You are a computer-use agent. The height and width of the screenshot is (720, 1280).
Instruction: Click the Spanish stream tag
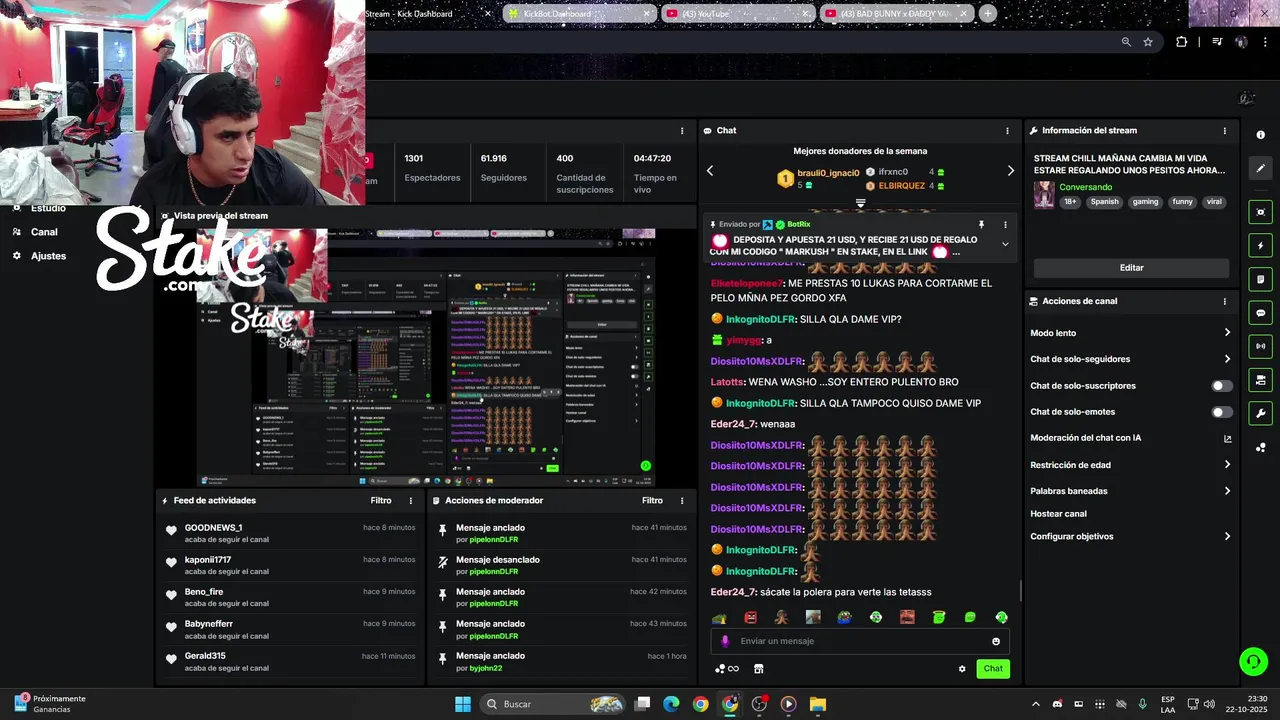coord(1105,202)
